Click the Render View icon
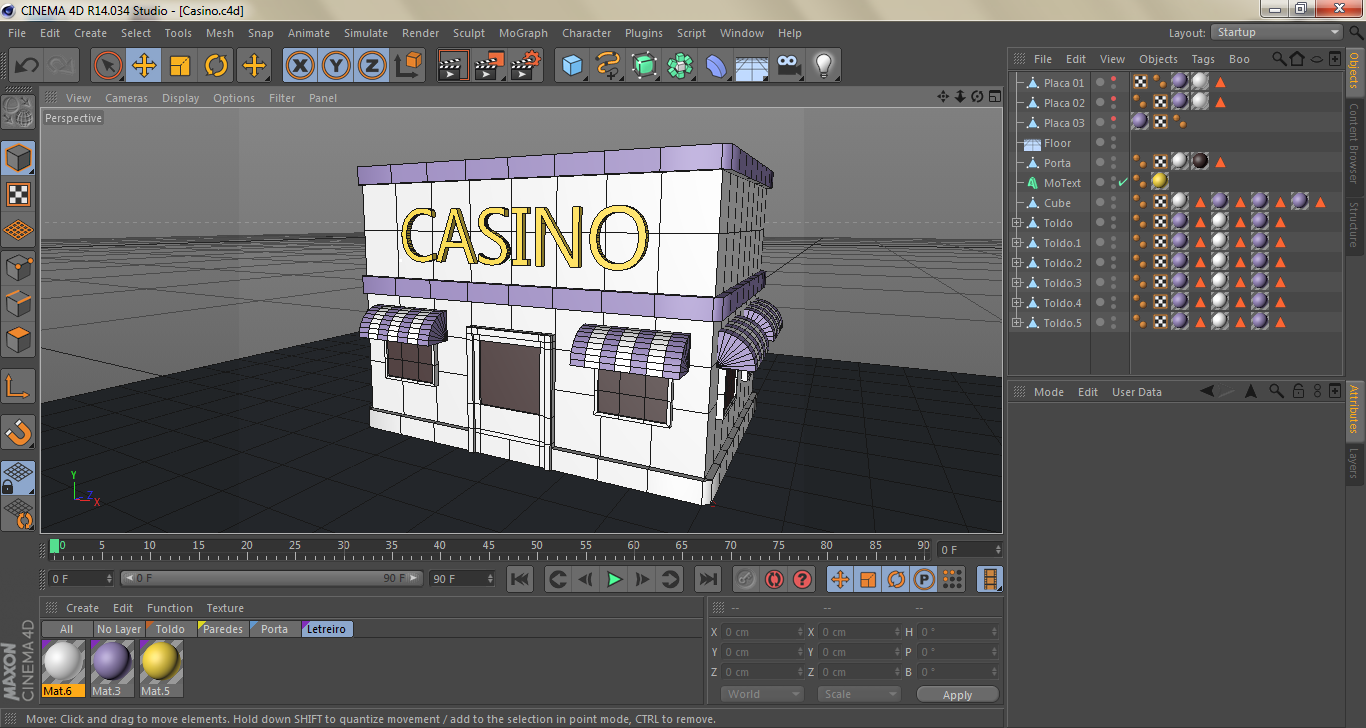 [x=453, y=65]
